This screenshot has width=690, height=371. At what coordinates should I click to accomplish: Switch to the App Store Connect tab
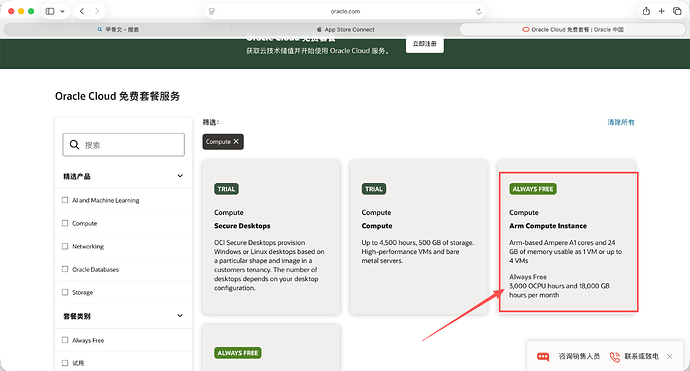click(x=345, y=29)
